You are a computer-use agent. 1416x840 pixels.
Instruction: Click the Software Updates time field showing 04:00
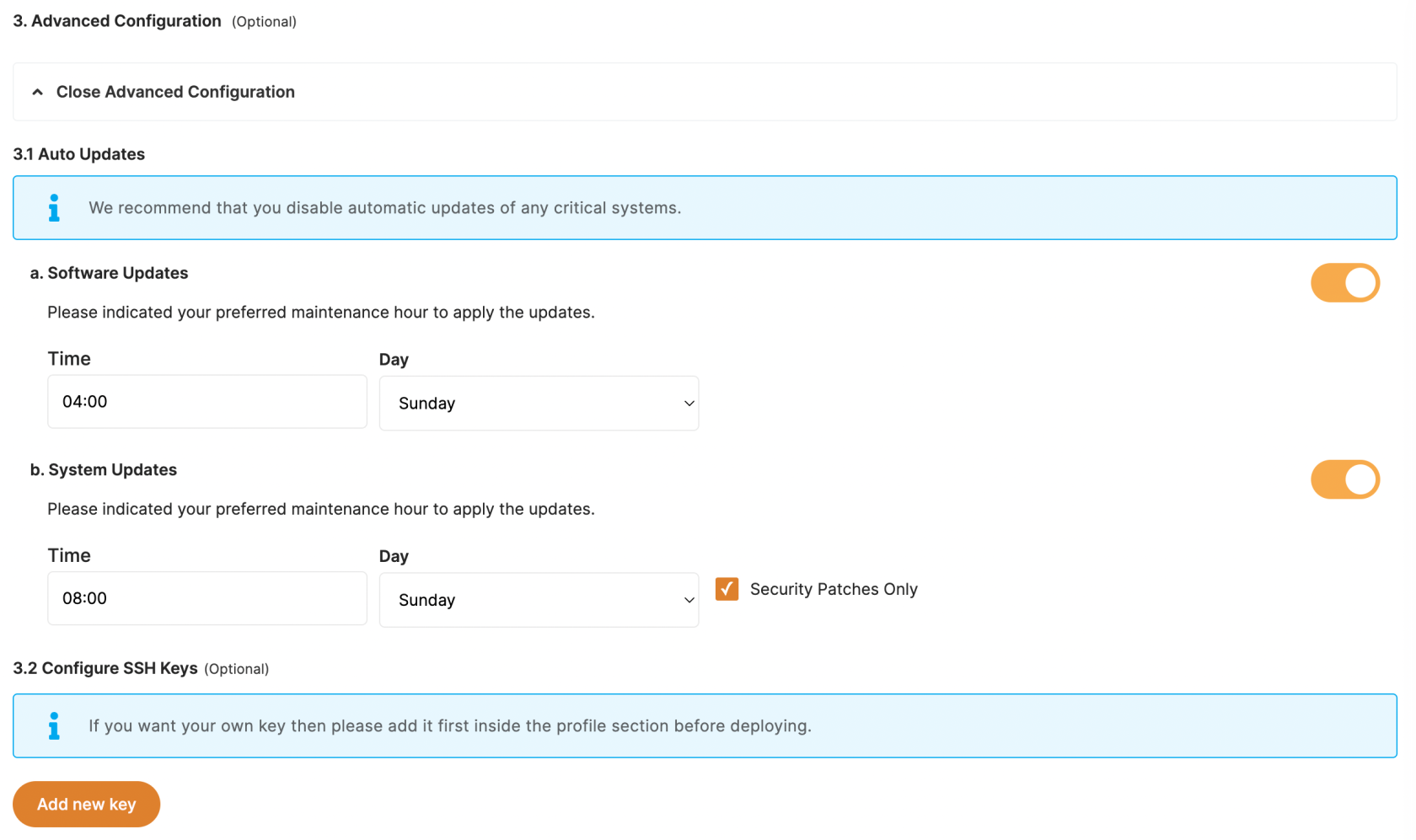[206, 401]
